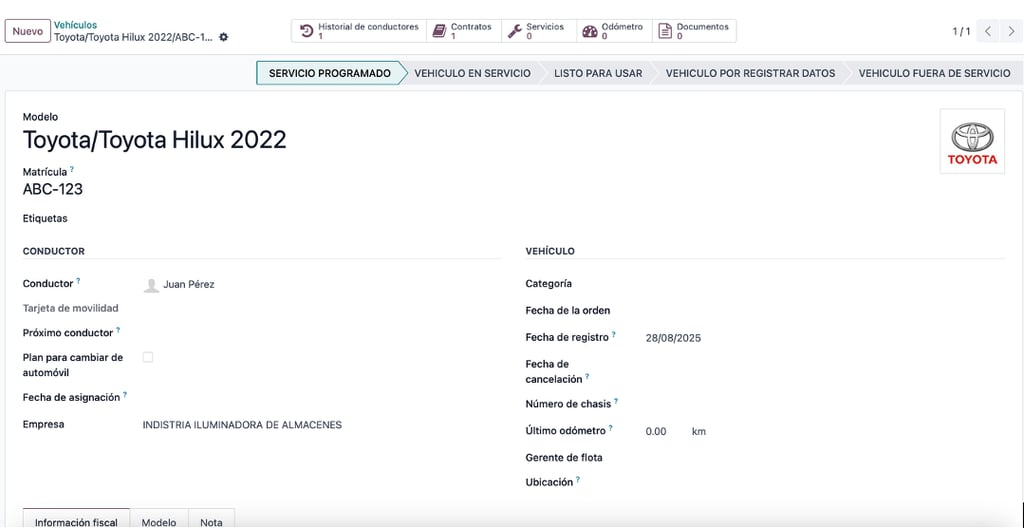Open Servicios smart button
This screenshot has height=528, width=1024.
(539, 31)
